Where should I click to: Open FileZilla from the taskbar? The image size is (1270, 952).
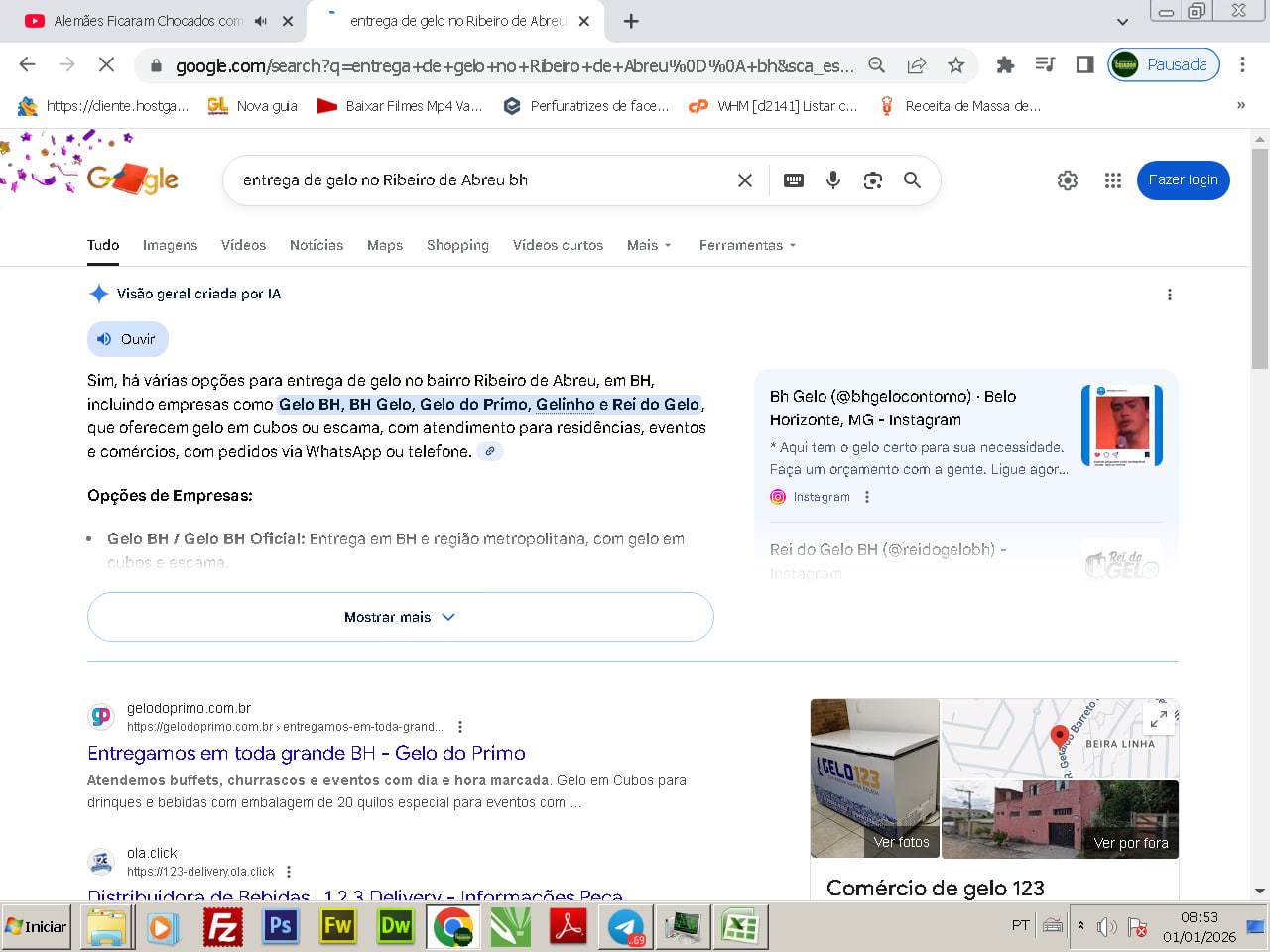223,927
